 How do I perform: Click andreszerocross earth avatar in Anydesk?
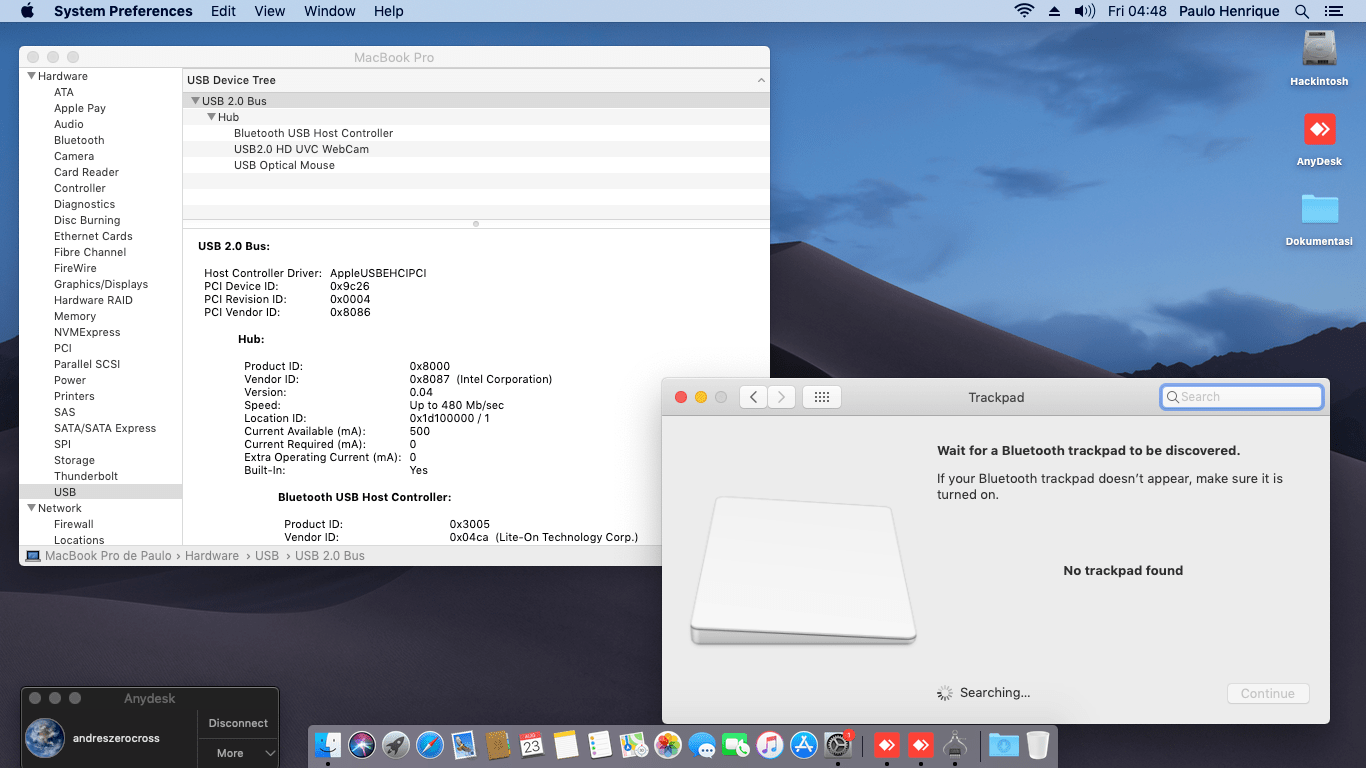(45, 738)
